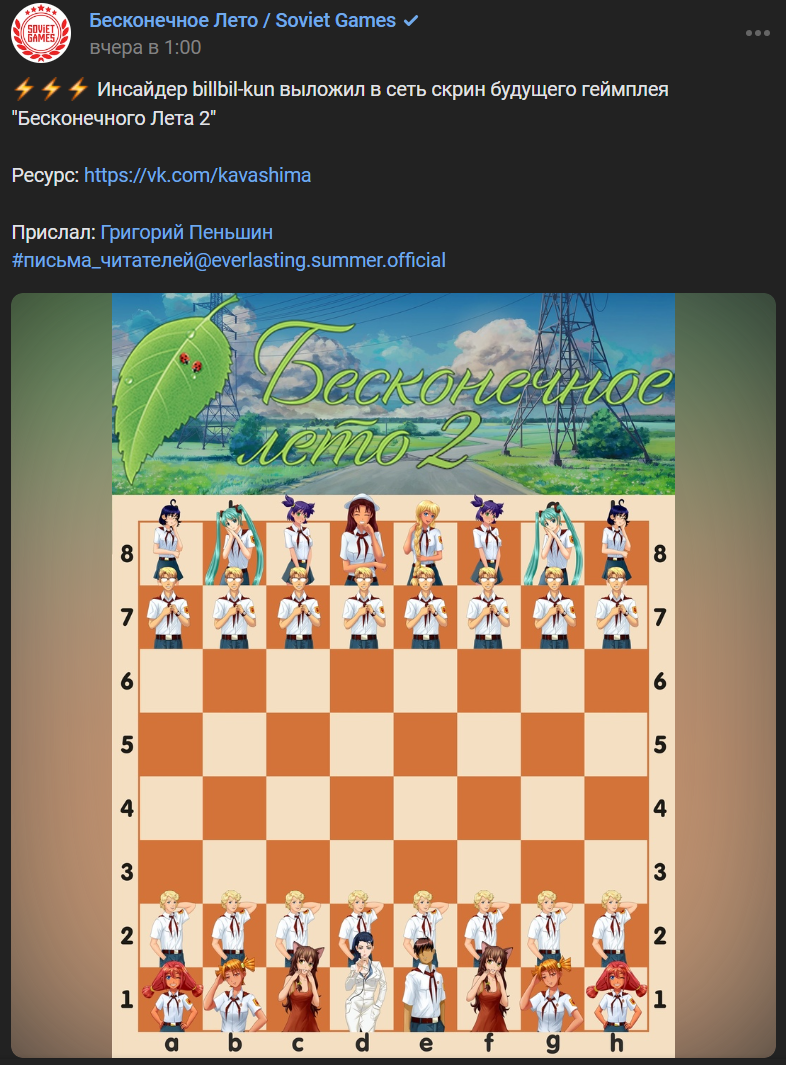Viewport: 786px width, 1065px height.
Task: Open the post timestamp вчера в 1:00
Action: (x=145, y=48)
